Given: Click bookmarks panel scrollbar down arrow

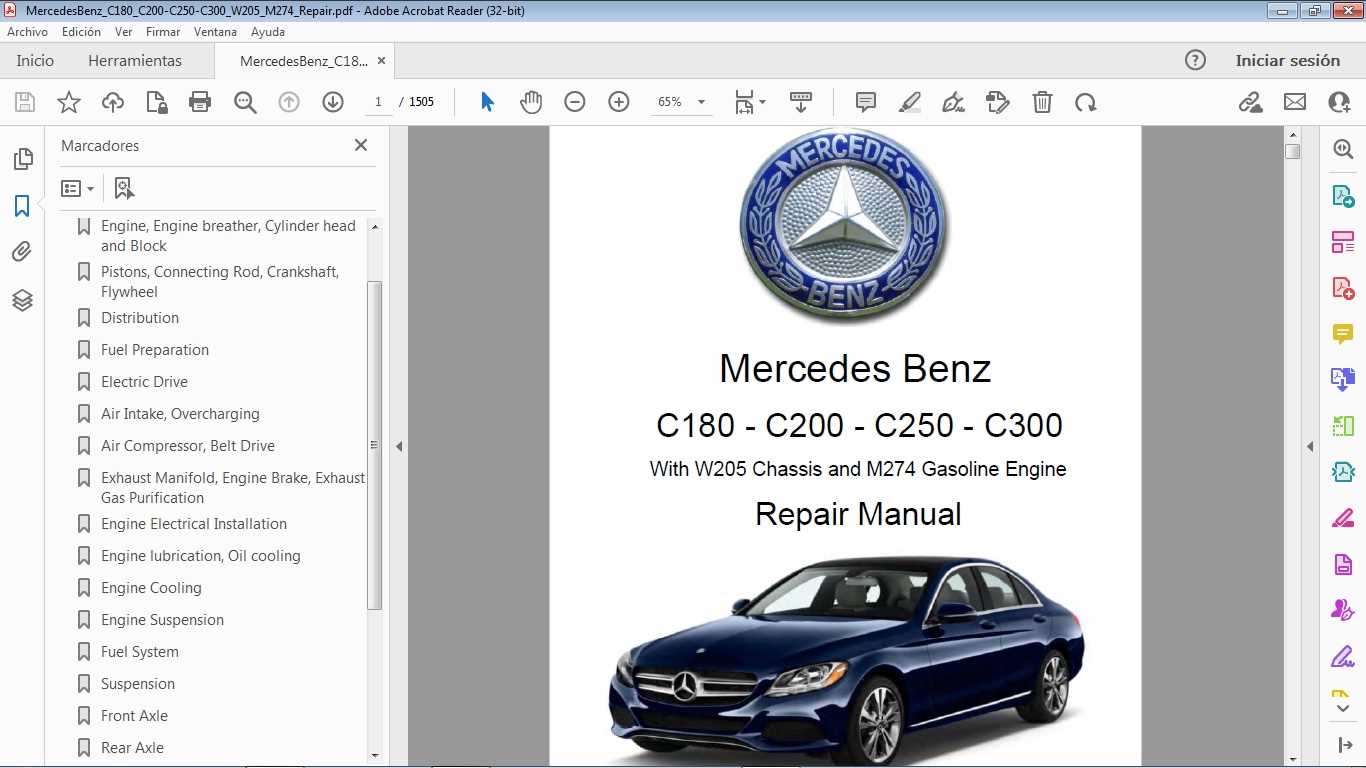Looking at the screenshot, I should click(x=375, y=755).
